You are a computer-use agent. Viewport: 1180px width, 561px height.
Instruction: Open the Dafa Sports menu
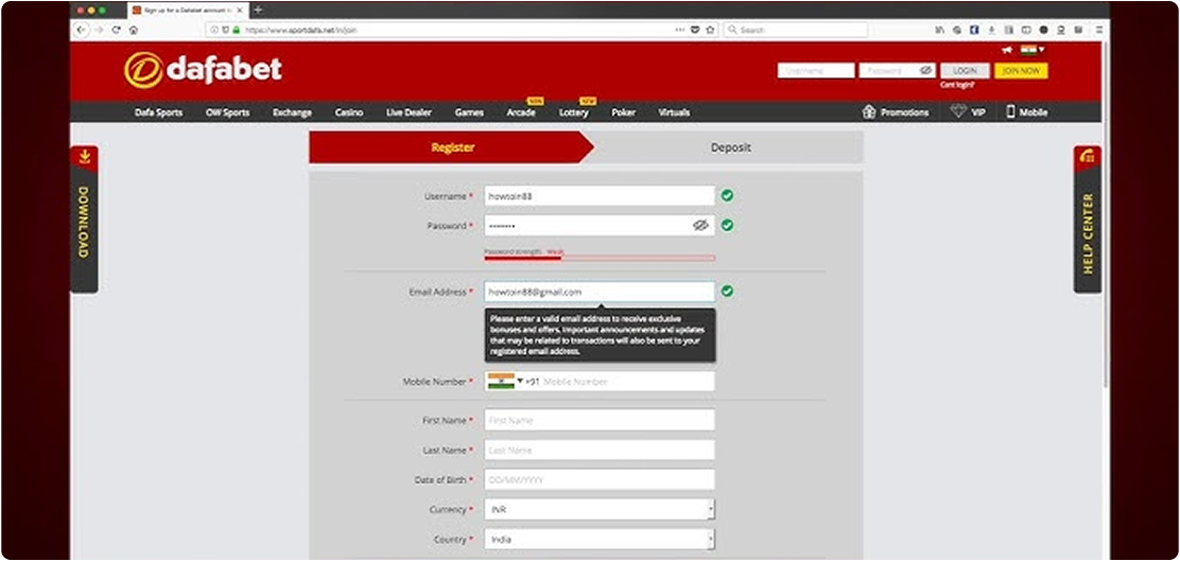pos(158,112)
